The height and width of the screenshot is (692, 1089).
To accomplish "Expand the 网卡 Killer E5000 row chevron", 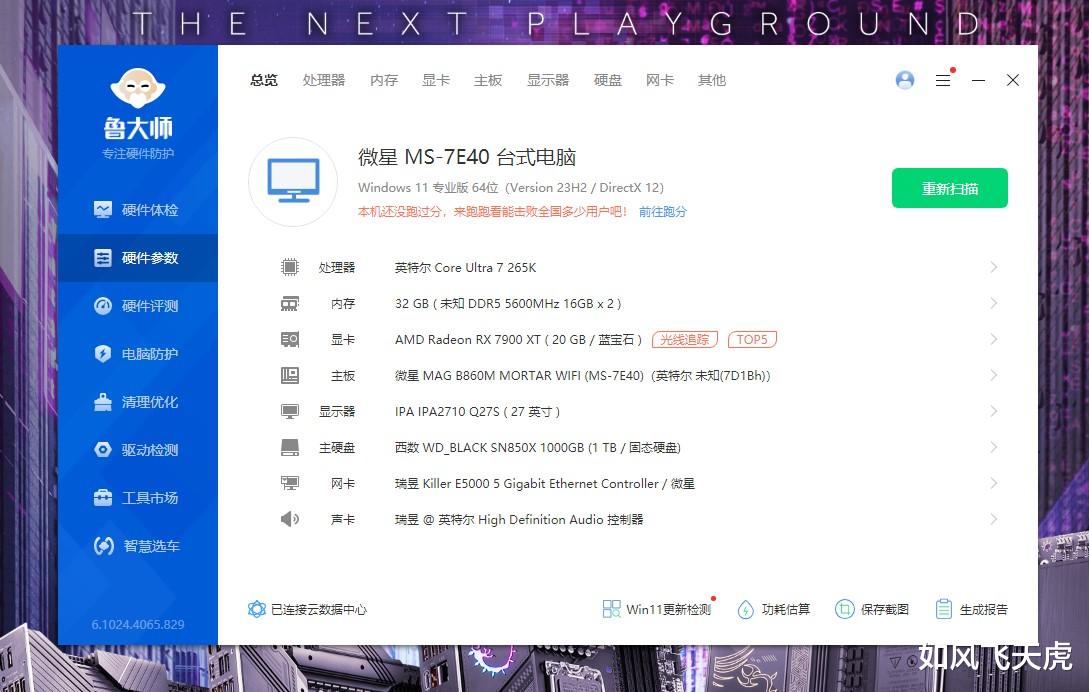I will 993,484.
